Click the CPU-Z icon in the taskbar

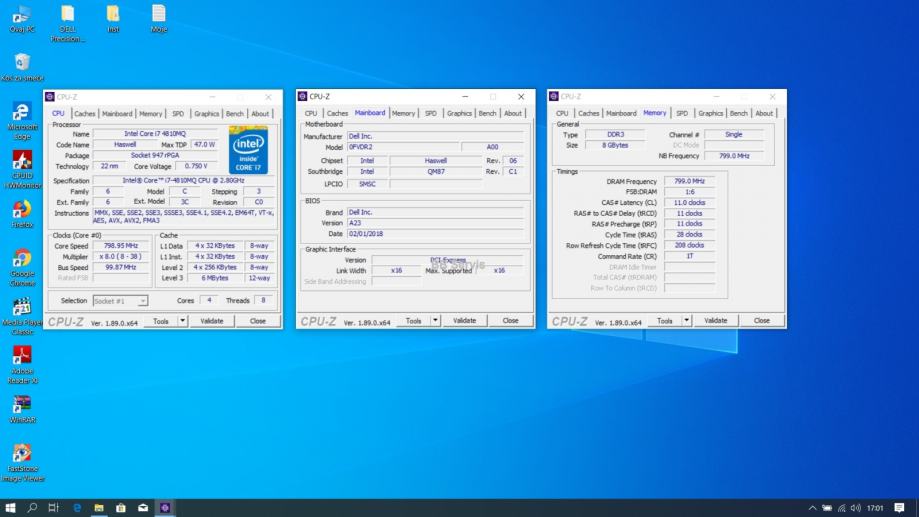pos(165,507)
